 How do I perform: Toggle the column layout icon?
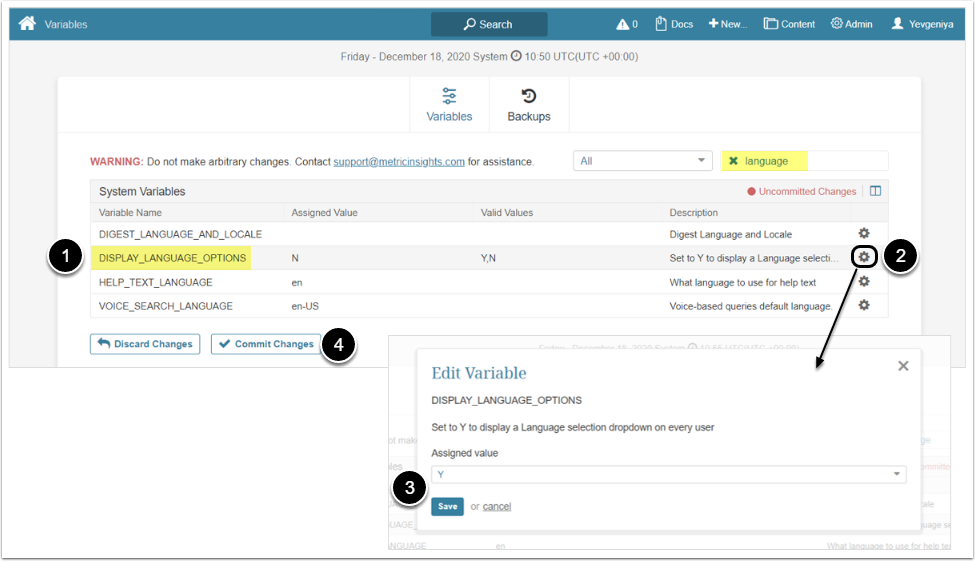click(875, 191)
